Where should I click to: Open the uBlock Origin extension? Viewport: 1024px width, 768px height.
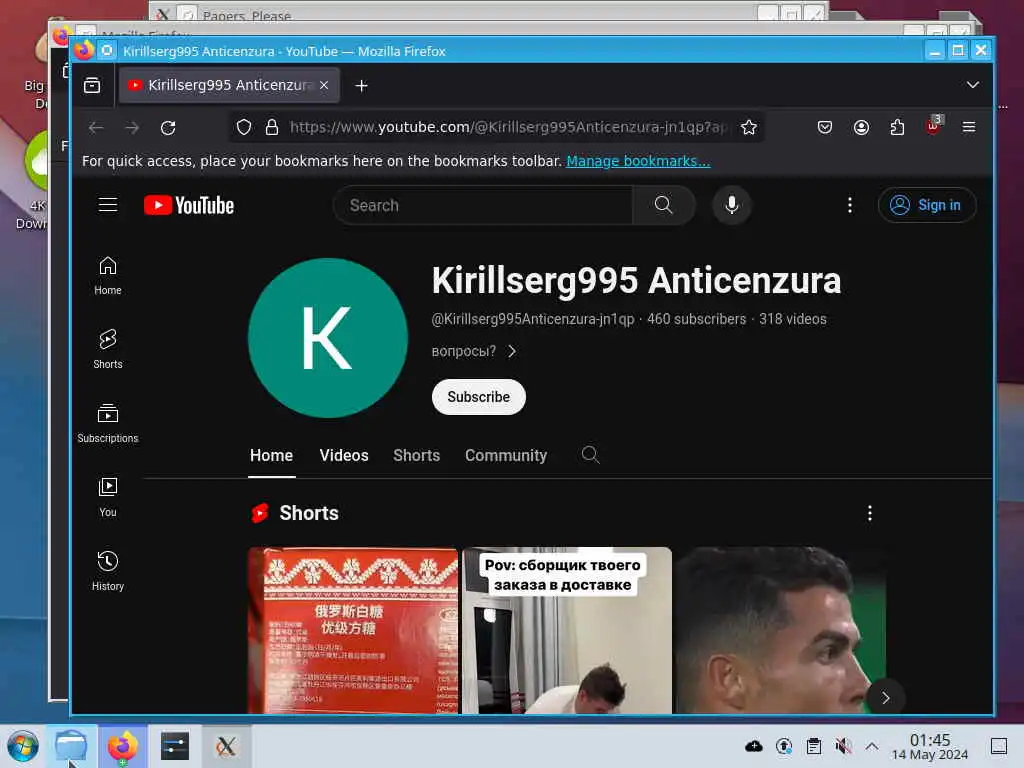pyautogui.click(x=933, y=126)
